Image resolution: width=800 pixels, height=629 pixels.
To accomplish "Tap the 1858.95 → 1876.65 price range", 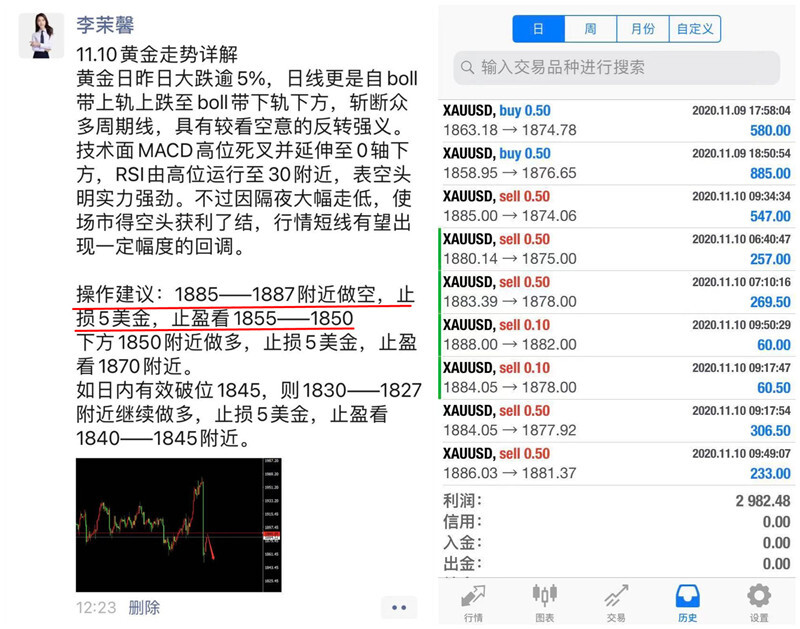I will 510,173.
